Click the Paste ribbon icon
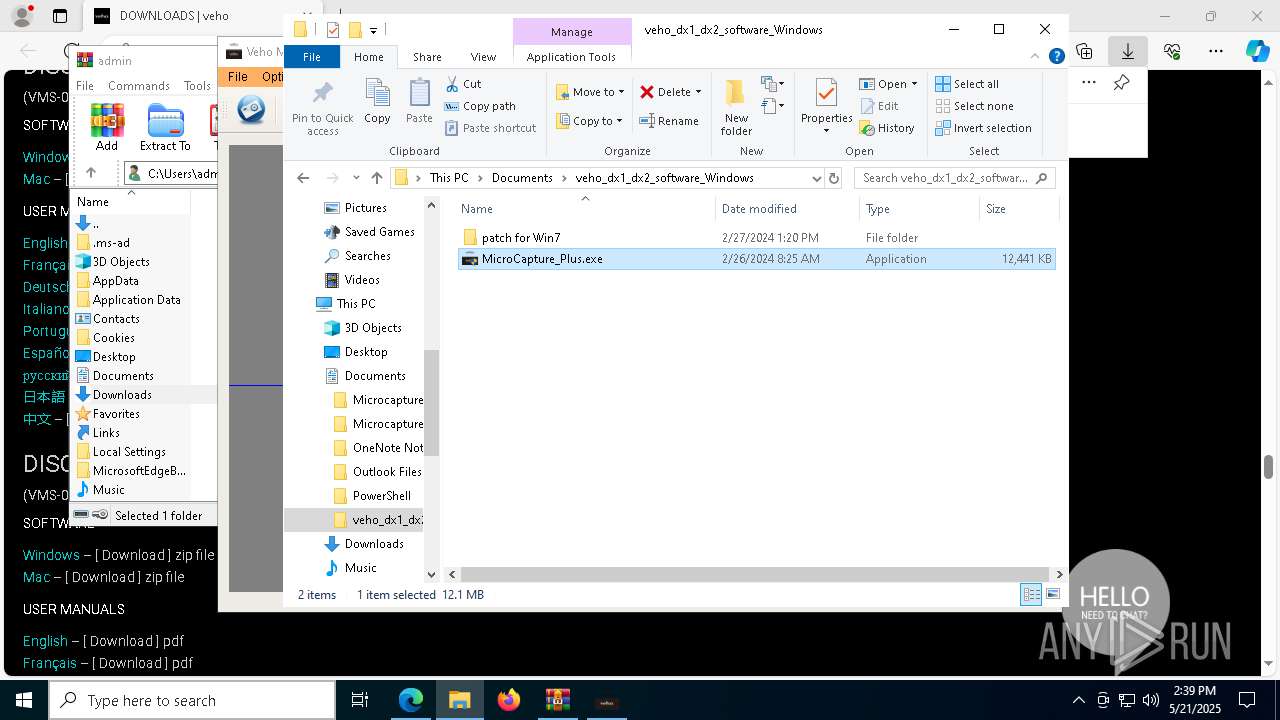 (x=419, y=101)
